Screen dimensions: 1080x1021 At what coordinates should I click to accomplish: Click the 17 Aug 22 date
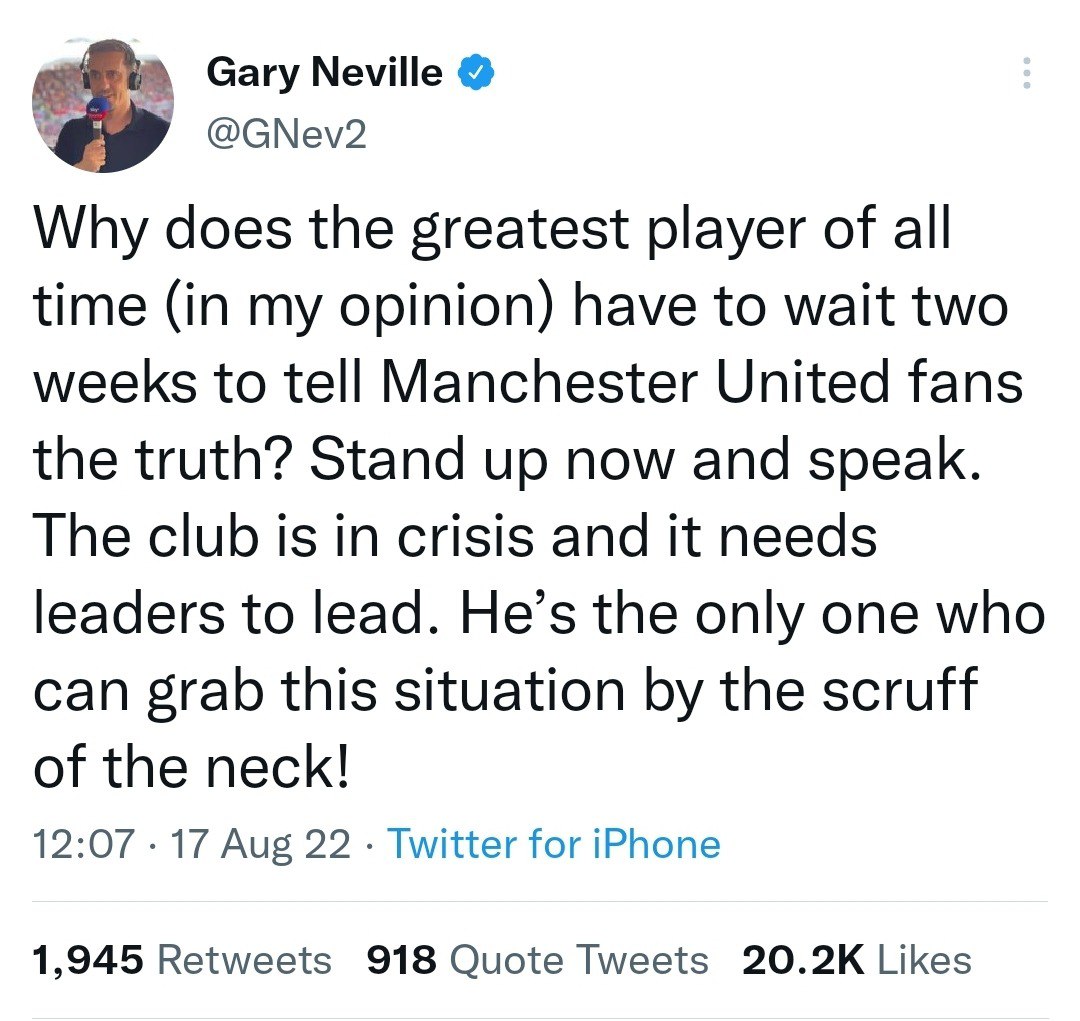tap(261, 844)
